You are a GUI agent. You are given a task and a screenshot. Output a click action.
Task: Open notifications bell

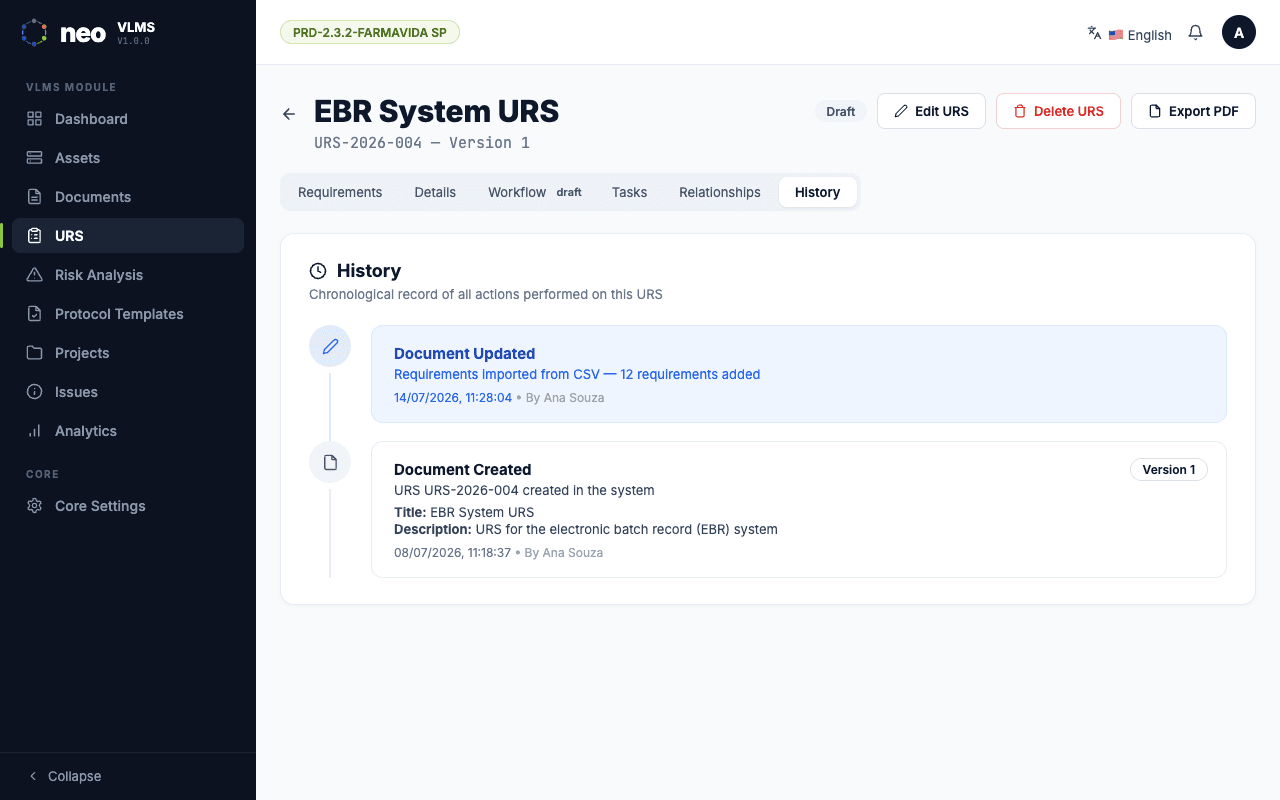tap(1195, 32)
